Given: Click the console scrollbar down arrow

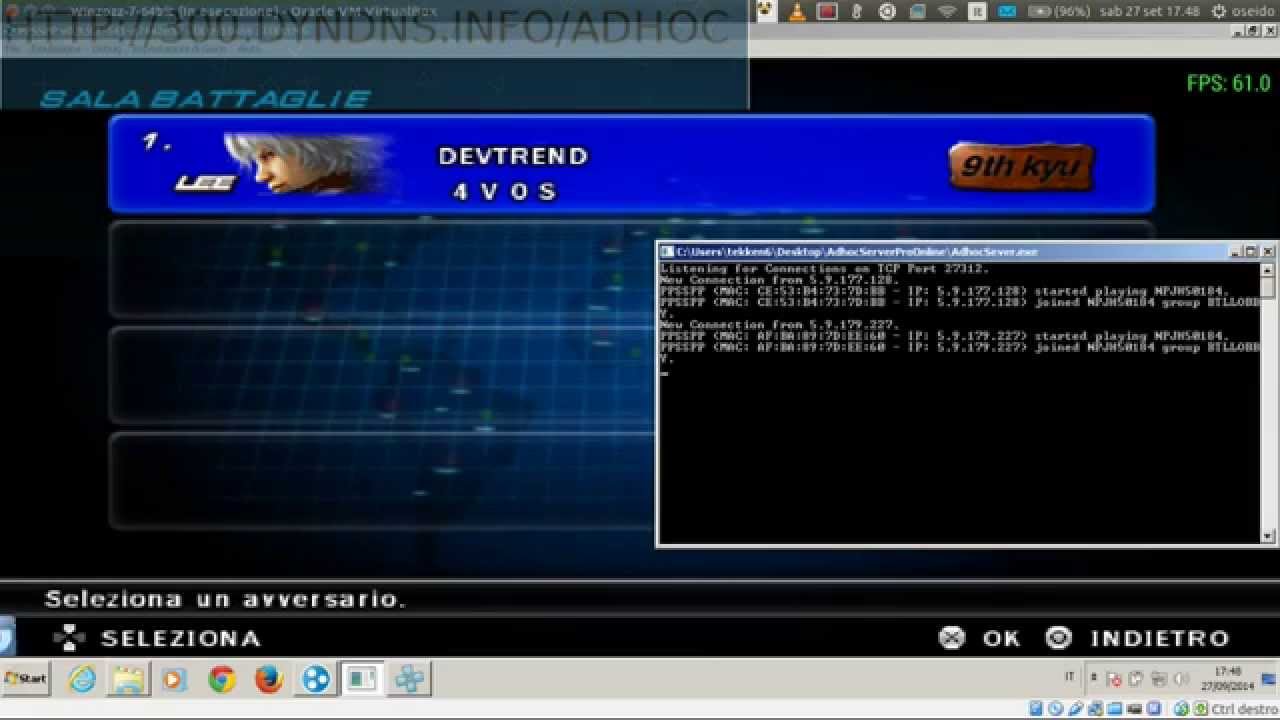Looking at the screenshot, I should pyautogui.click(x=1268, y=536).
